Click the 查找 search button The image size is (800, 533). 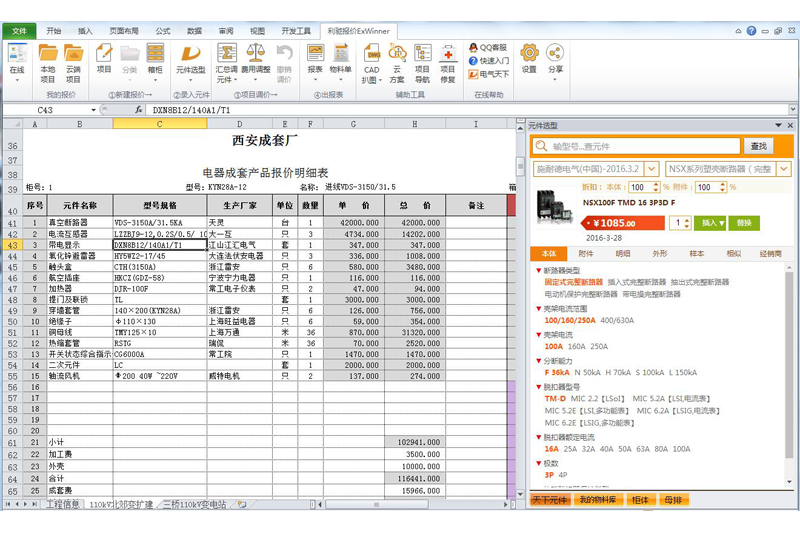[x=760, y=146]
